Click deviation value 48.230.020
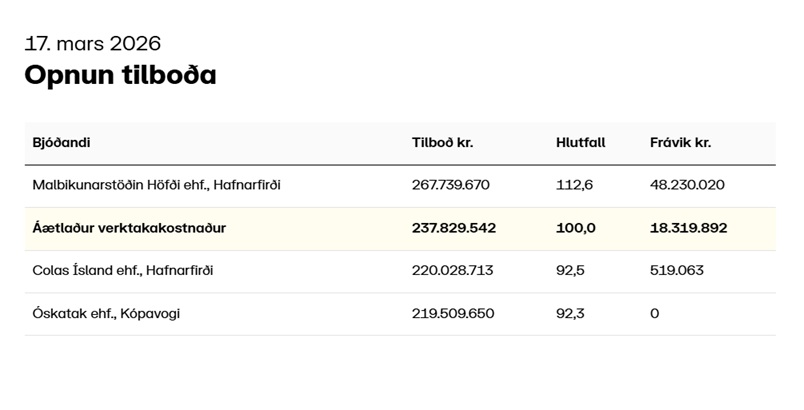804x410 pixels. point(687,185)
